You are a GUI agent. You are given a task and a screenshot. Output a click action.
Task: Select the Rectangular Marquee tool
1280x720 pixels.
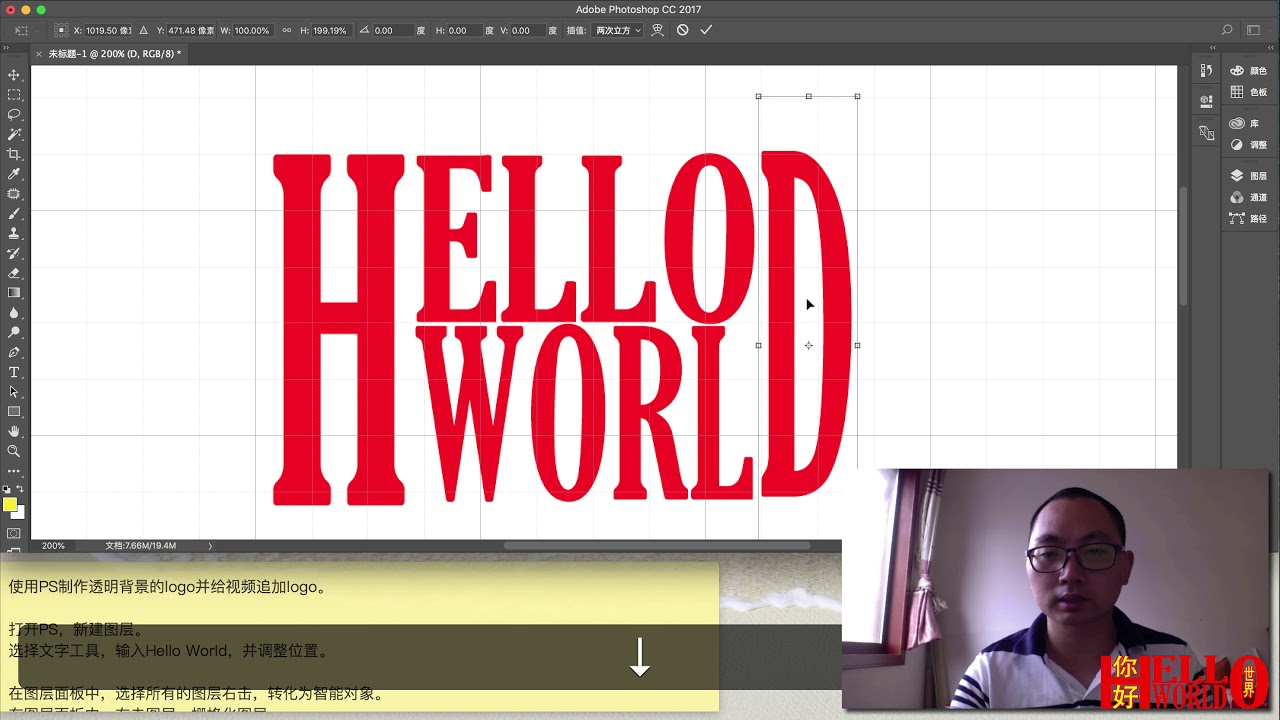point(14,95)
